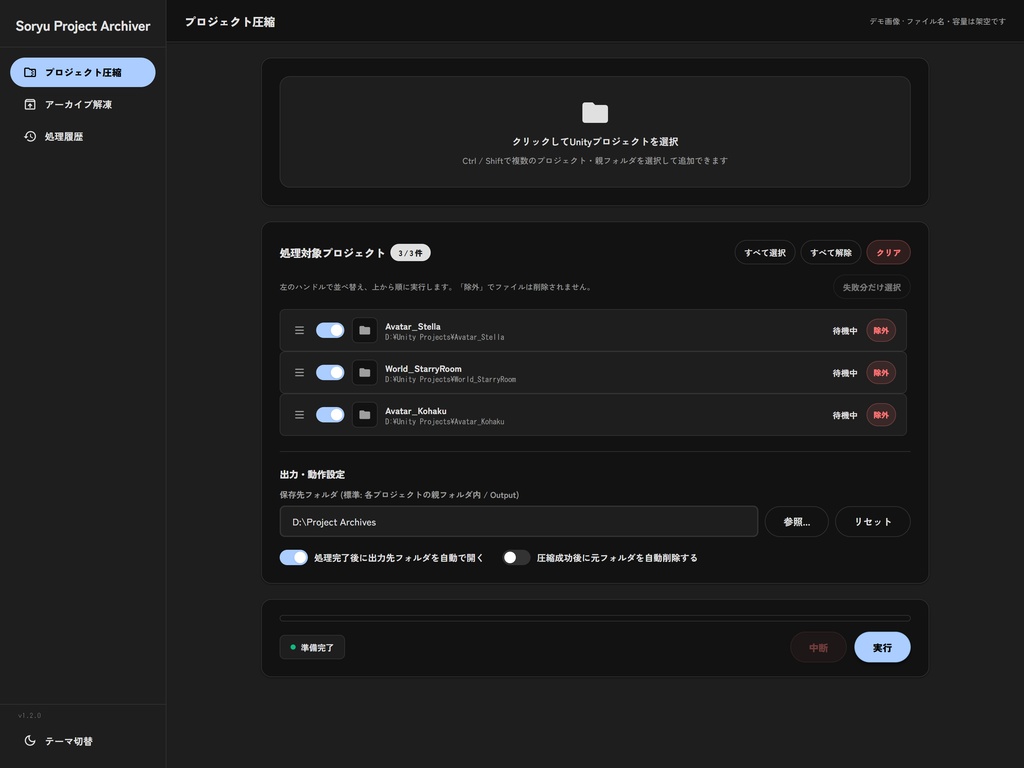Switch to アーカイブ解凍 page

[83, 104]
